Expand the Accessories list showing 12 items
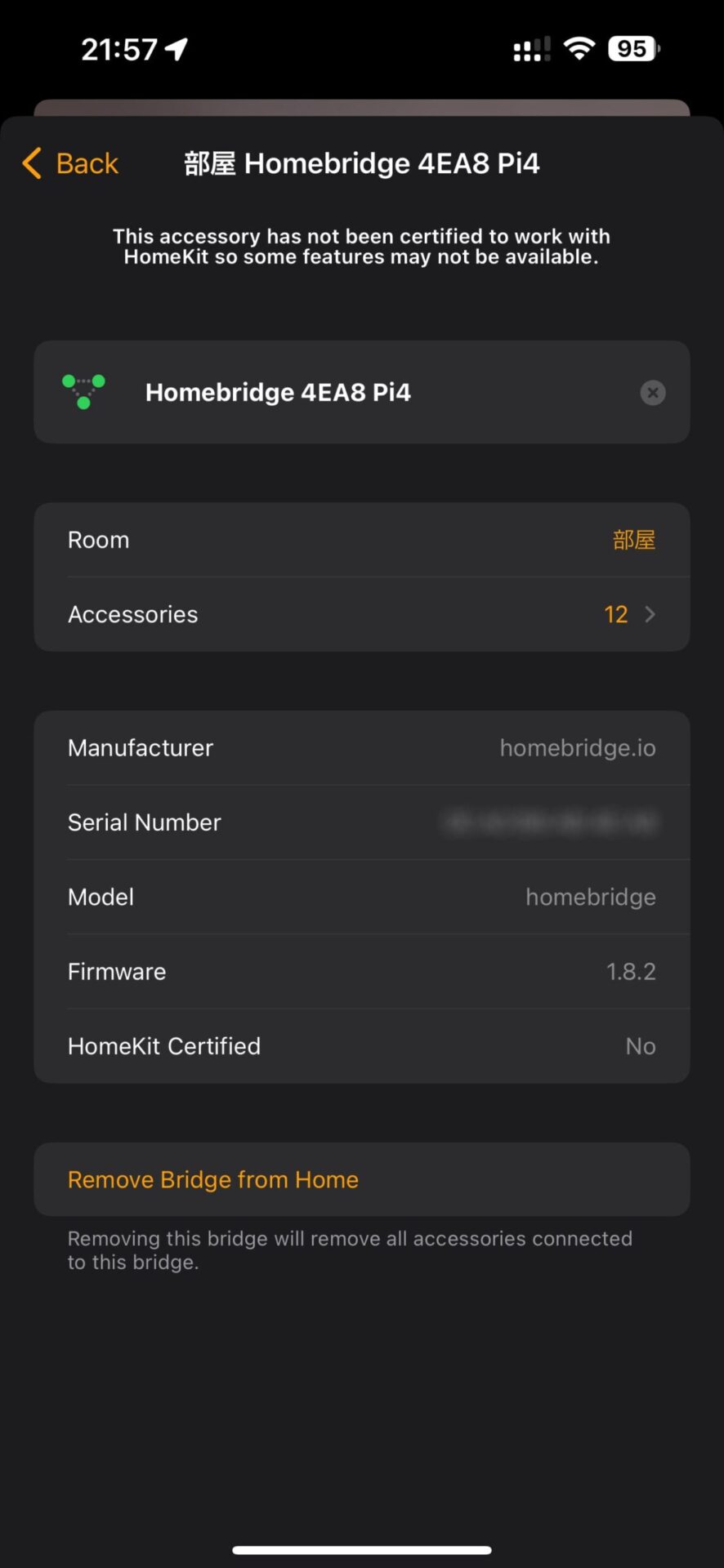724x1568 pixels. [x=362, y=614]
